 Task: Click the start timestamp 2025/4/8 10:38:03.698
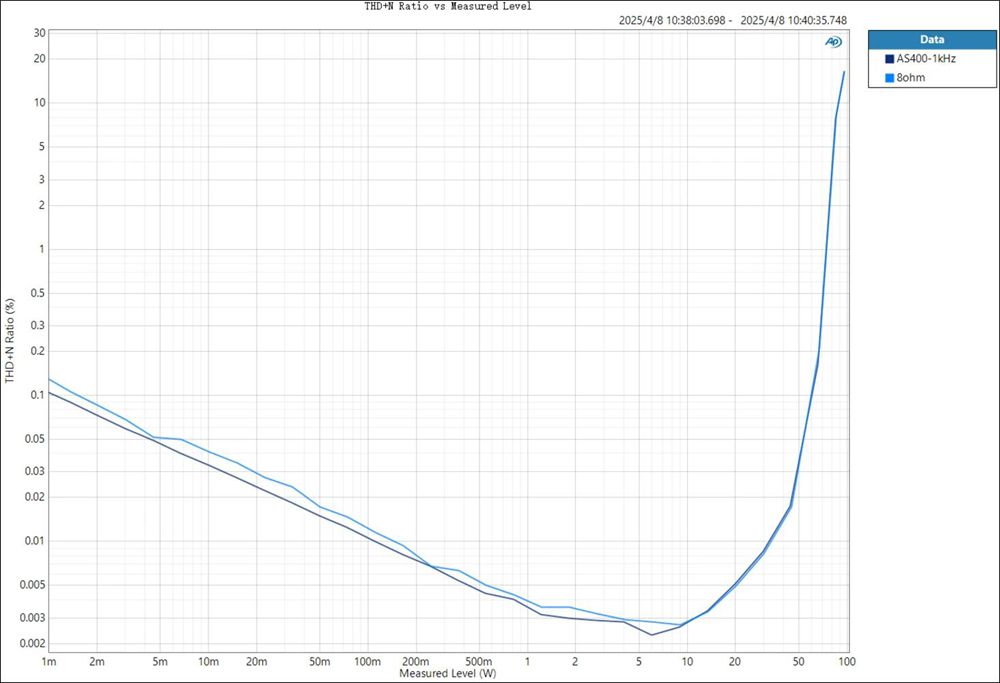[x=672, y=20]
